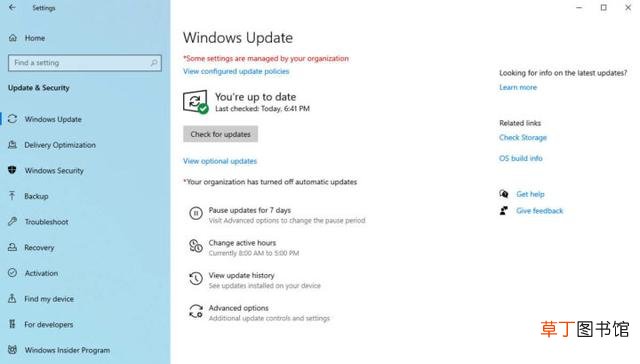The height and width of the screenshot is (364, 640).
Task: Open the Activation section
Action: [41, 273]
